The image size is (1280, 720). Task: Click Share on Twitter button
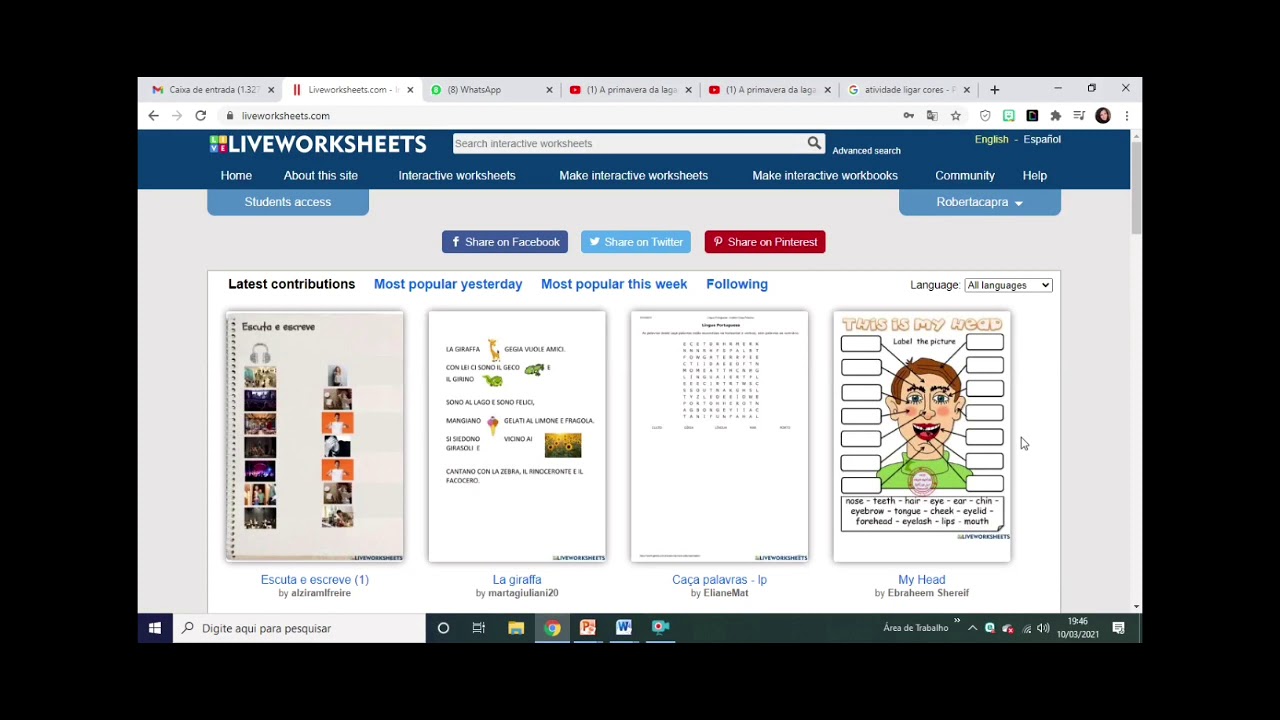pyautogui.click(x=636, y=242)
